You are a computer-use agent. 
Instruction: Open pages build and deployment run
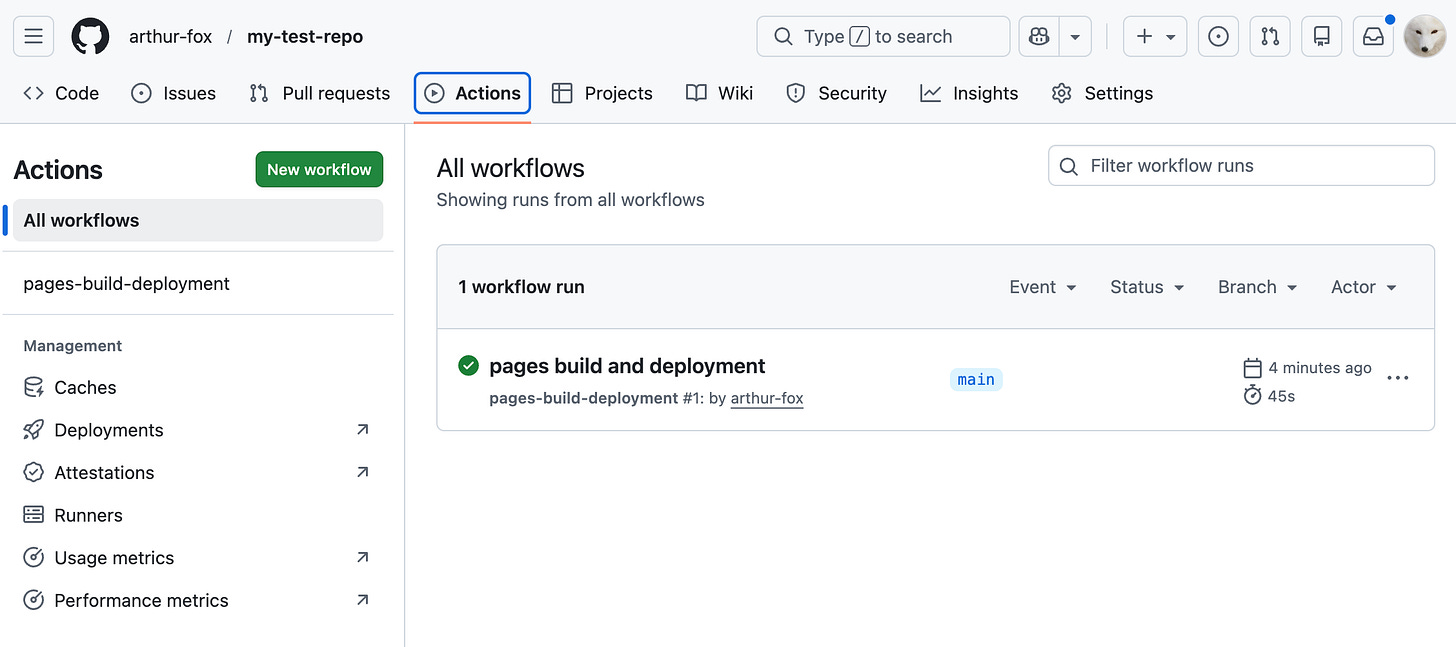click(627, 366)
